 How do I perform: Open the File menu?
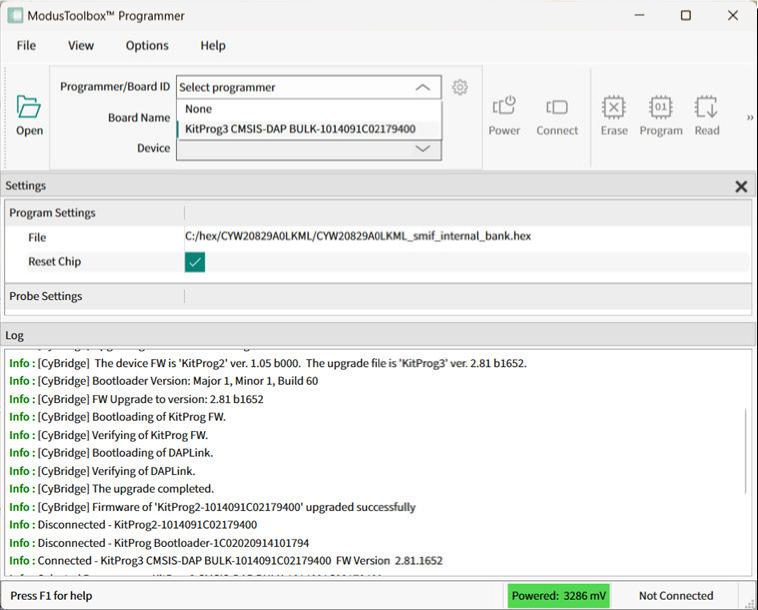pyautogui.click(x=26, y=45)
